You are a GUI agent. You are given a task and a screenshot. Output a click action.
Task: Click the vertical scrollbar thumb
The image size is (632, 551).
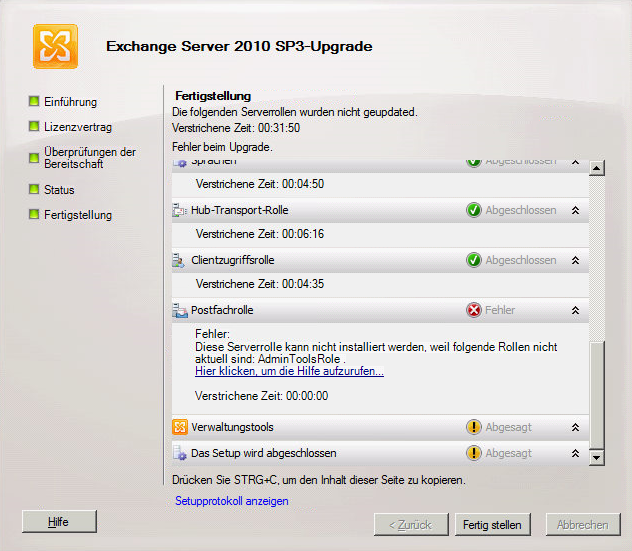click(x=597, y=395)
